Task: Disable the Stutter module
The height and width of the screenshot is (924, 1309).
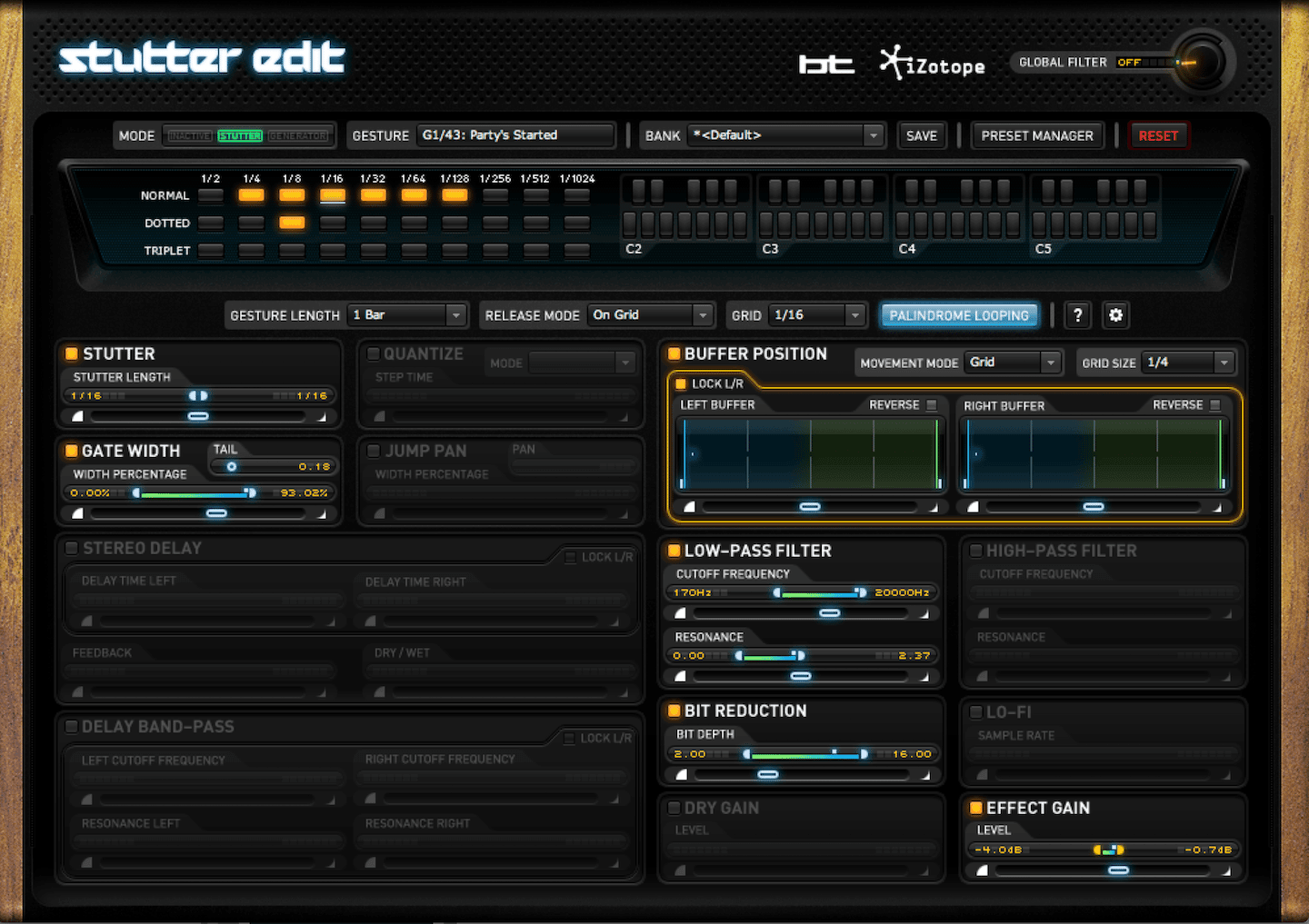Action: (71, 353)
